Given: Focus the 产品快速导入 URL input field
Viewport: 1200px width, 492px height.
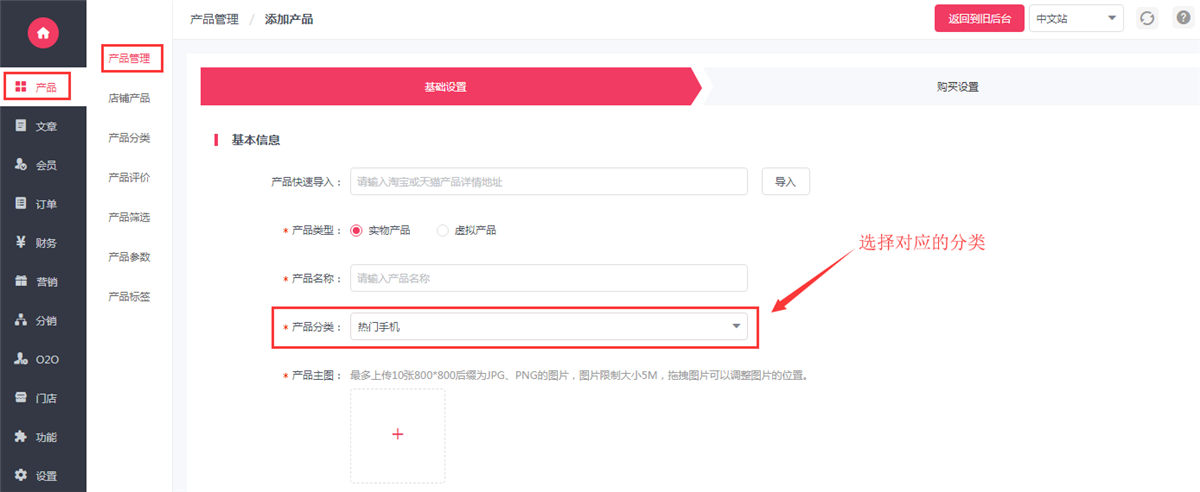Looking at the screenshot, I should [549, 181].
